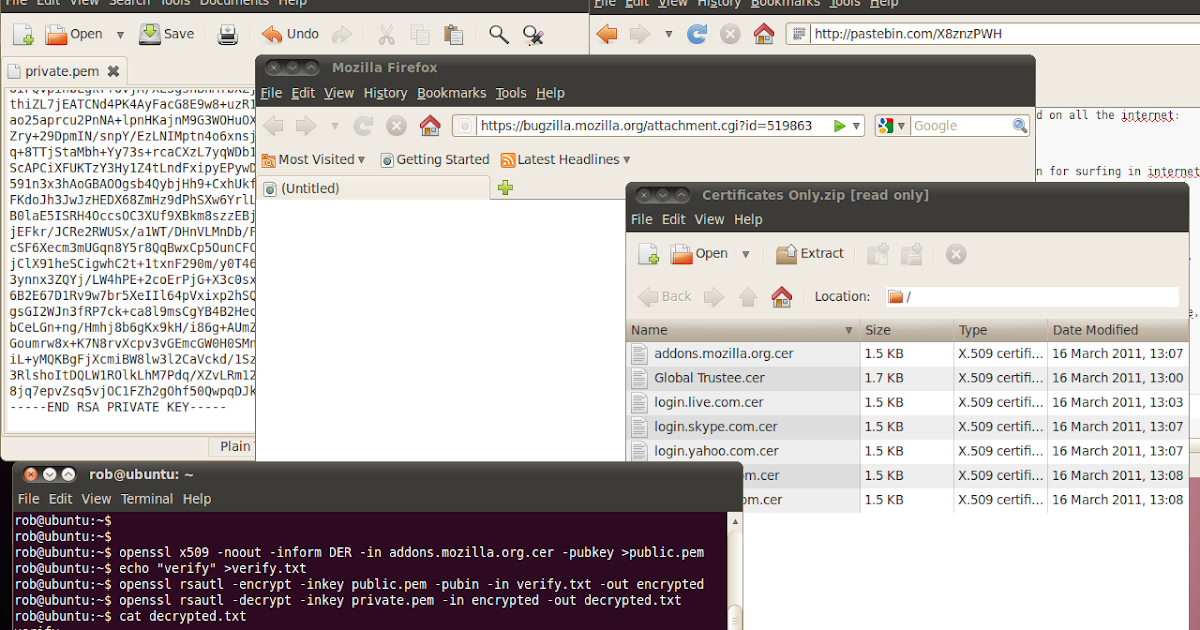Click the Google search box
The height and width of the screenshot is (630, 1200).
click(960, 126)
